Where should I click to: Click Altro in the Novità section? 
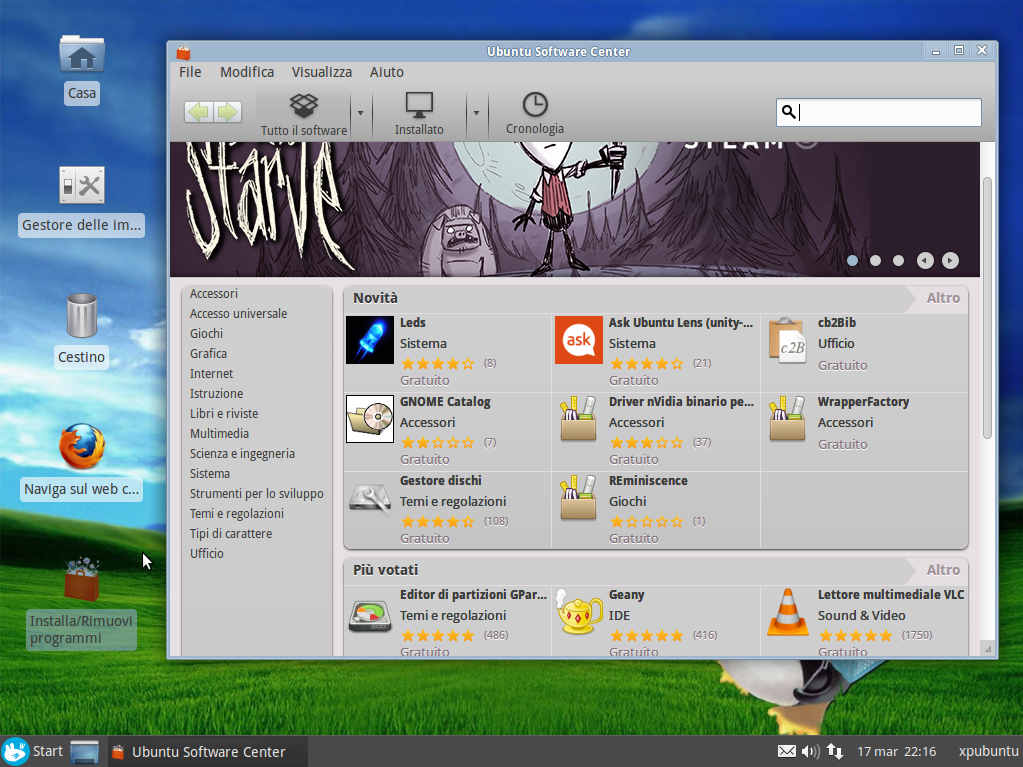point(943,298)
